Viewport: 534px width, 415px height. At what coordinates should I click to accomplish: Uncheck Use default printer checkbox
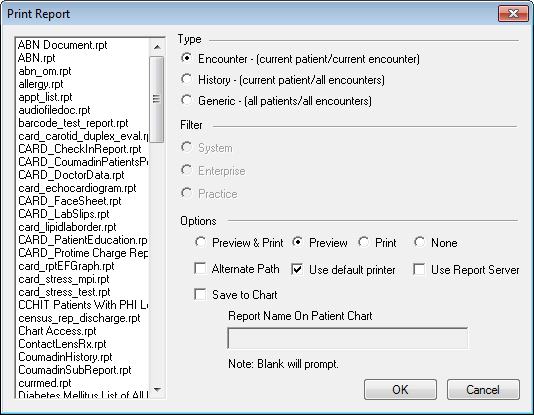click(x=297, y=269)
